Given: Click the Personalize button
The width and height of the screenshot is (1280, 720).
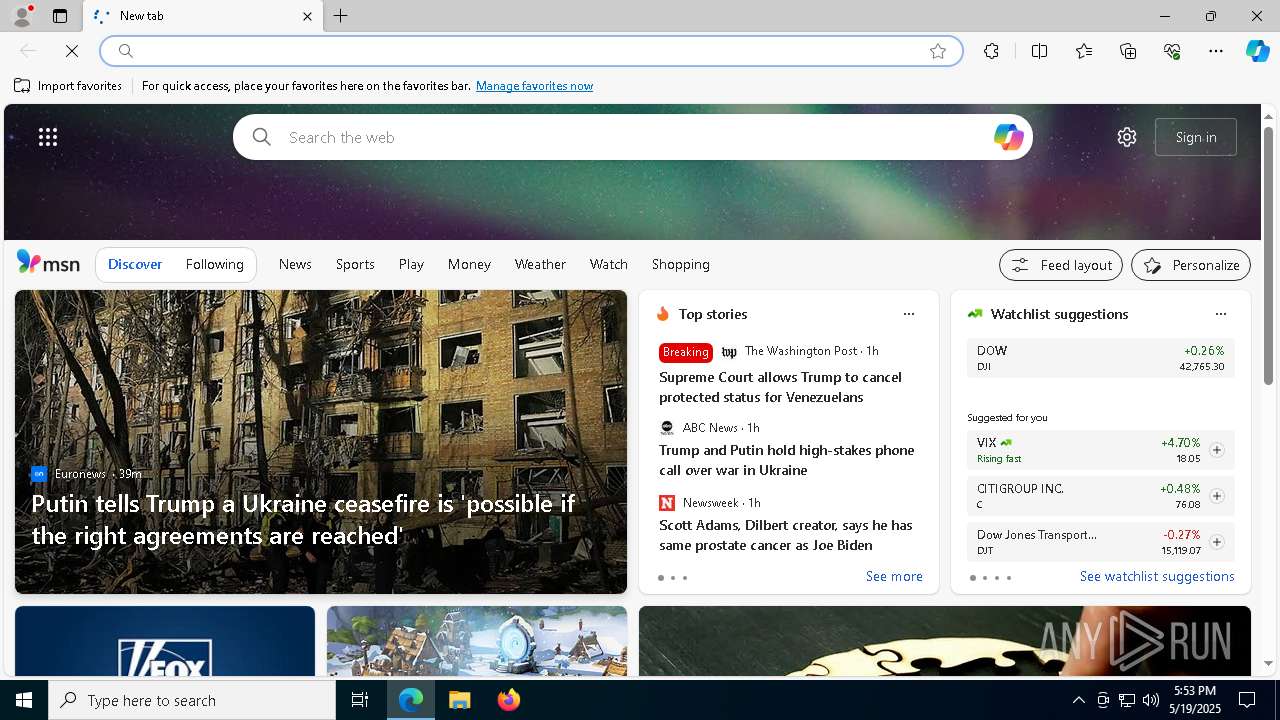Looking at the screenshot, I should click(1191, 265).
